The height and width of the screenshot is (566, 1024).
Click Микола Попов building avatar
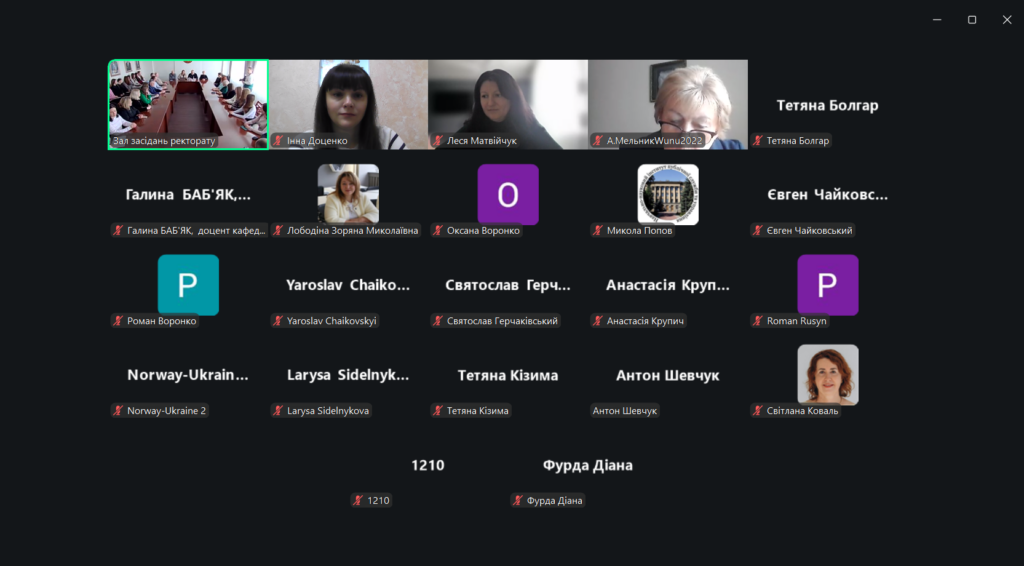pos(668,195)
